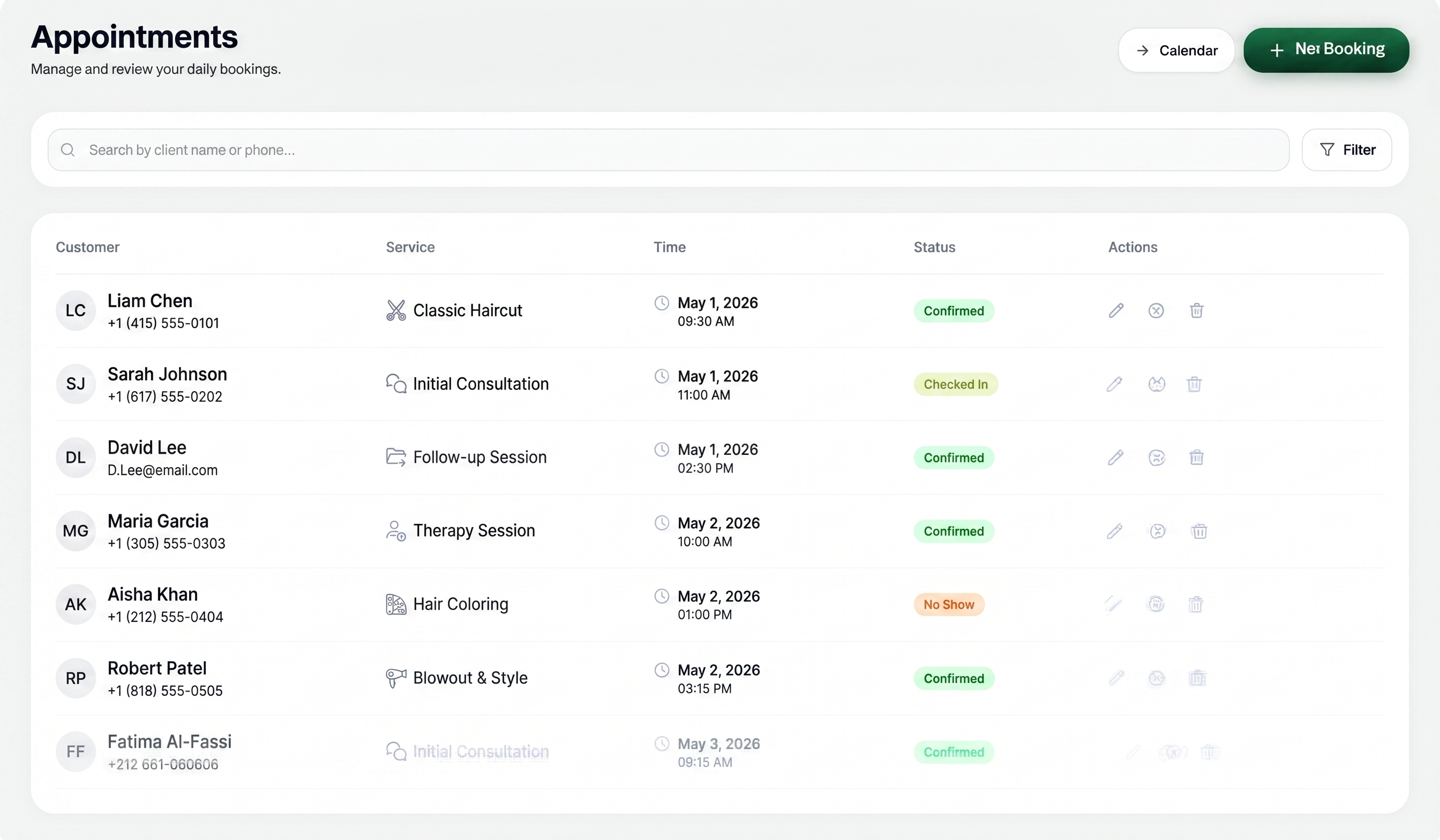The height and width of the screenshot is (840, 1440).
Task: Edit Aisha Khan's appointment
Action: point(1113,604)
